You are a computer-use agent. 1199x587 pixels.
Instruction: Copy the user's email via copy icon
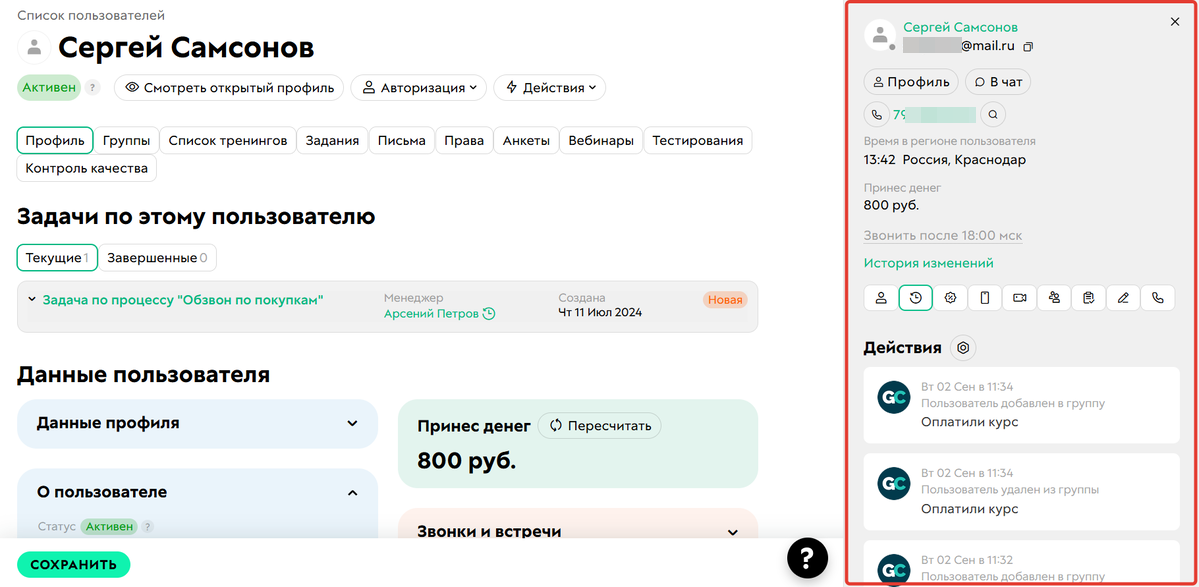[x=1028, y=46]
